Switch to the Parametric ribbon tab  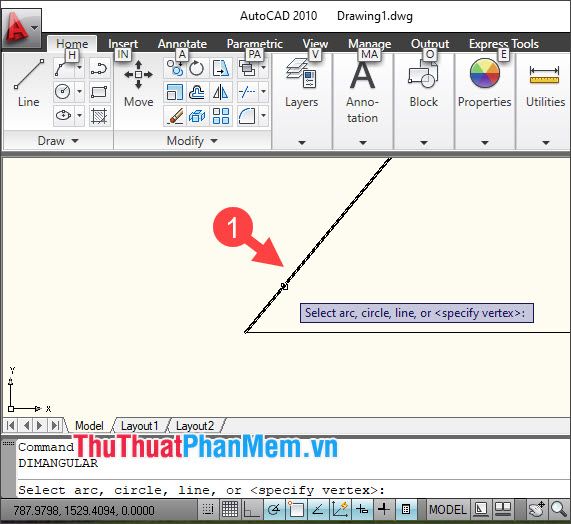point(255,44)
